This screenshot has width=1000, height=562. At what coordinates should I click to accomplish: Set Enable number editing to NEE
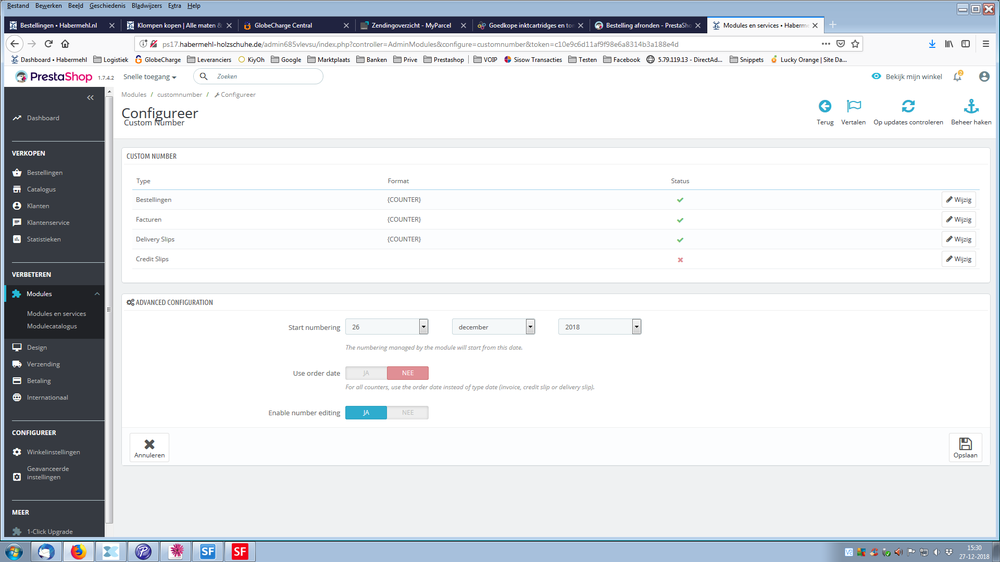coord(408,413)
